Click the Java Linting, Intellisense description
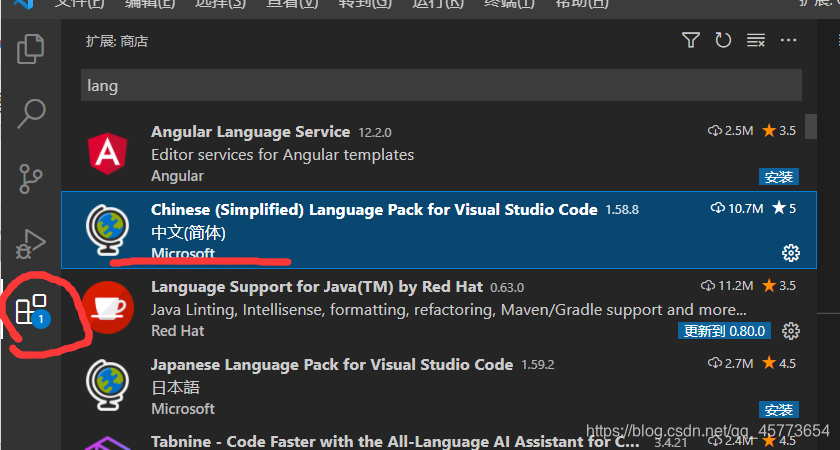840x450 pixels. (448, 310)
